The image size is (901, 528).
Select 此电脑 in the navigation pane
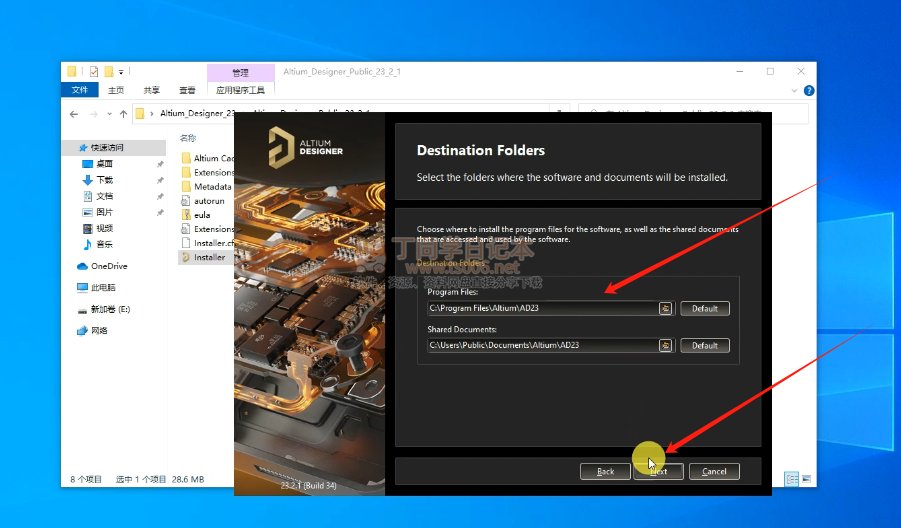point(103,287)
